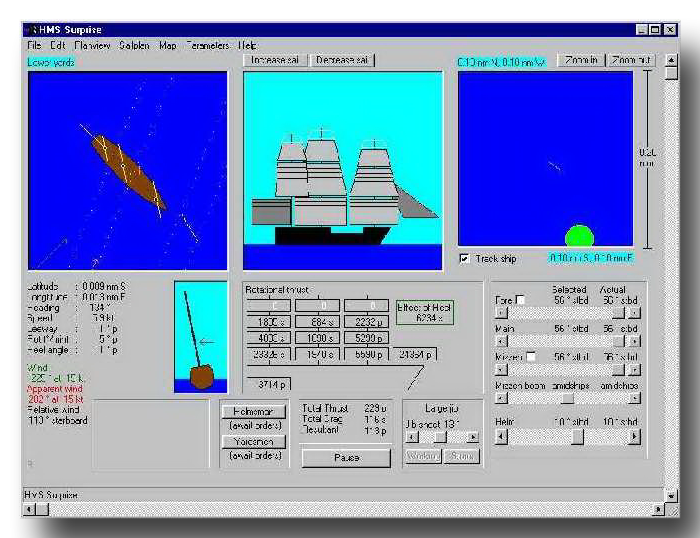Click the Helmsman button

click(254, 411)
